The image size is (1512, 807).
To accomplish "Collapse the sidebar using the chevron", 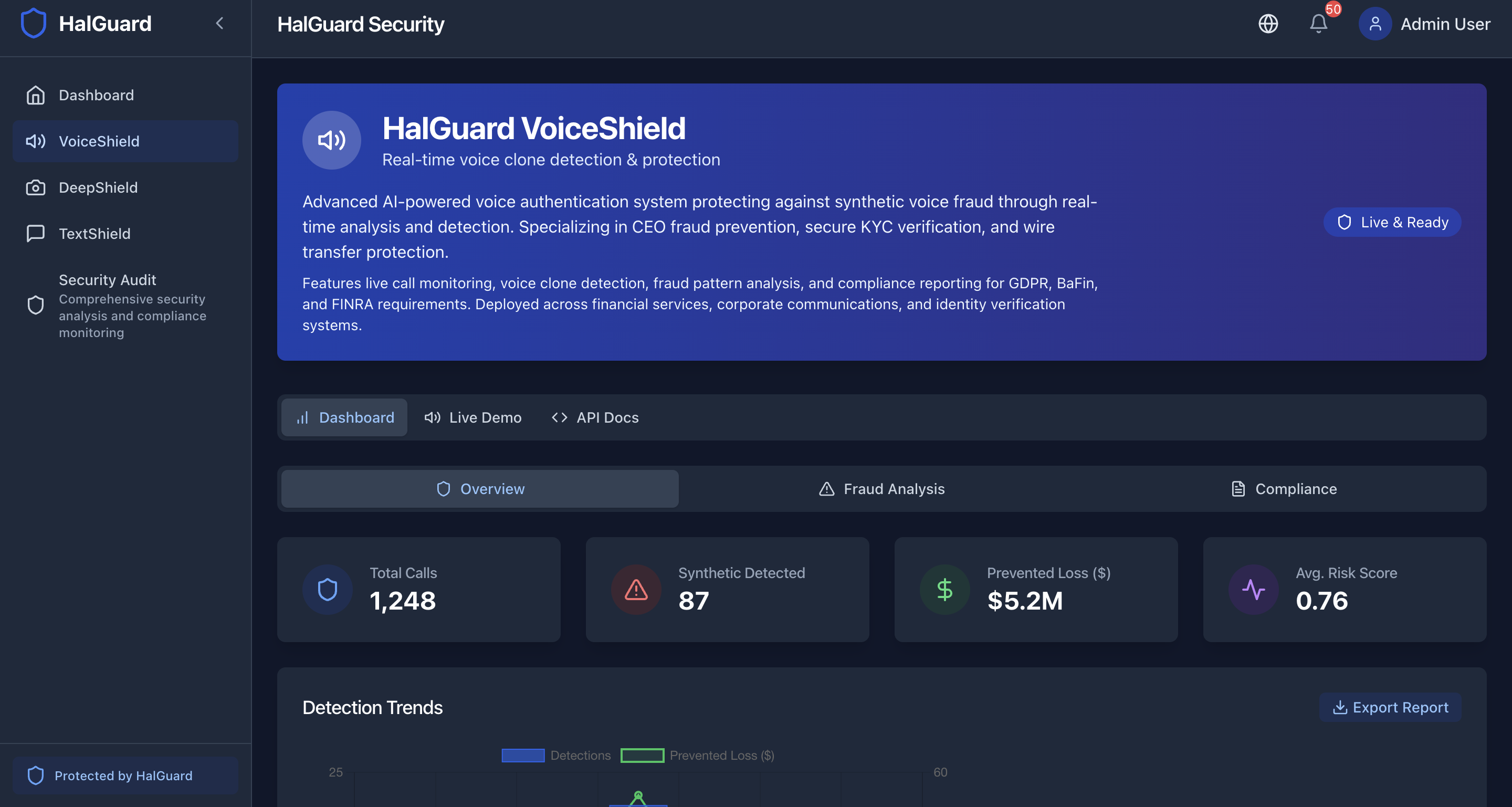I will (x=220, y=24).
